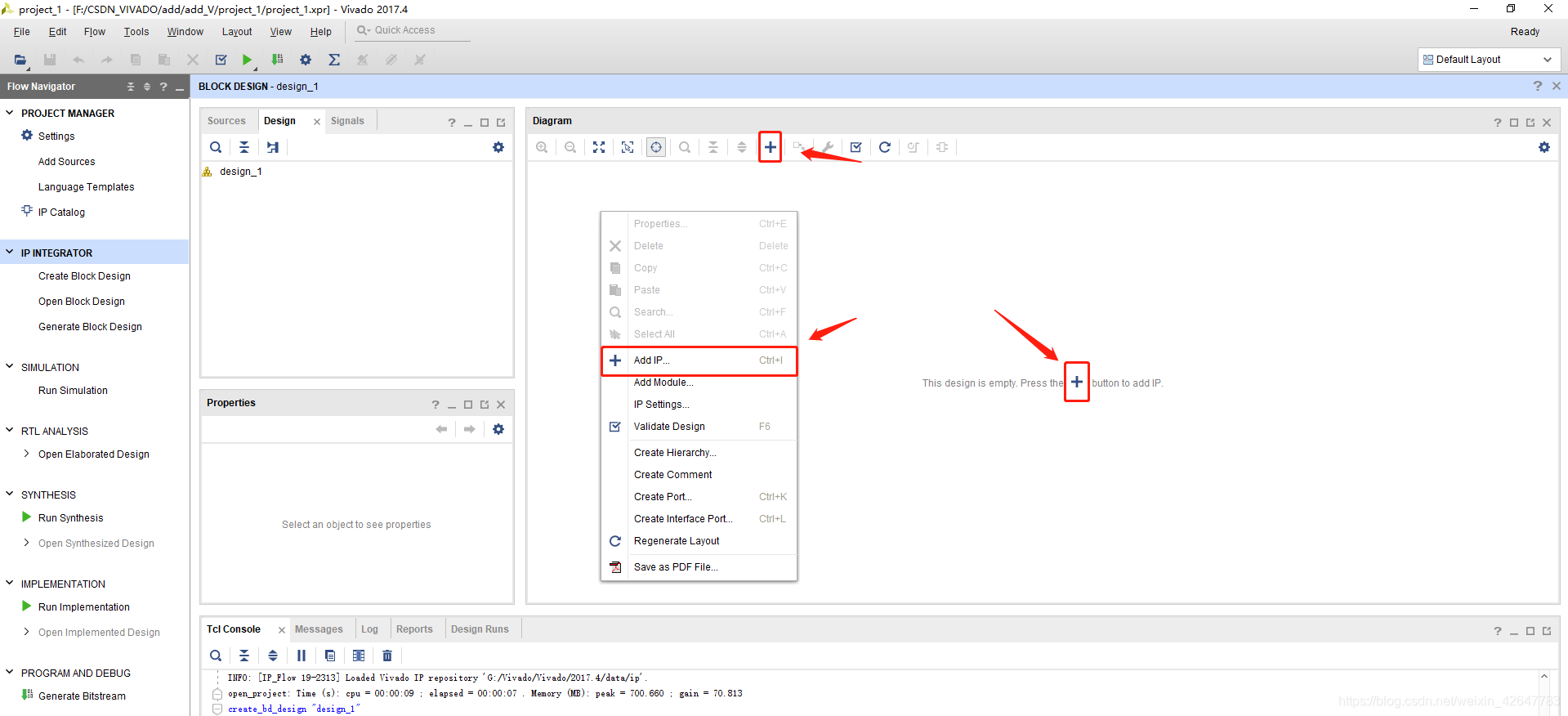The height and width of the screenshot is (716, 1568).
Task: Click Generate Bitstream in Flow Navigator
Action: coord(82,696)
